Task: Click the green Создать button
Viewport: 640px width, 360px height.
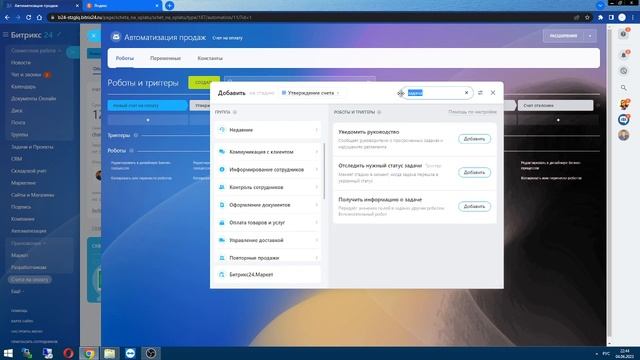Action: (x=204, y=82)
